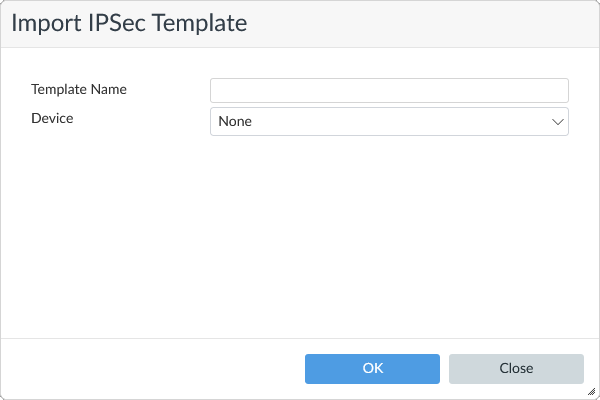Click the resize grip at dialog corner
600x400 pixels.
point(592,393)
